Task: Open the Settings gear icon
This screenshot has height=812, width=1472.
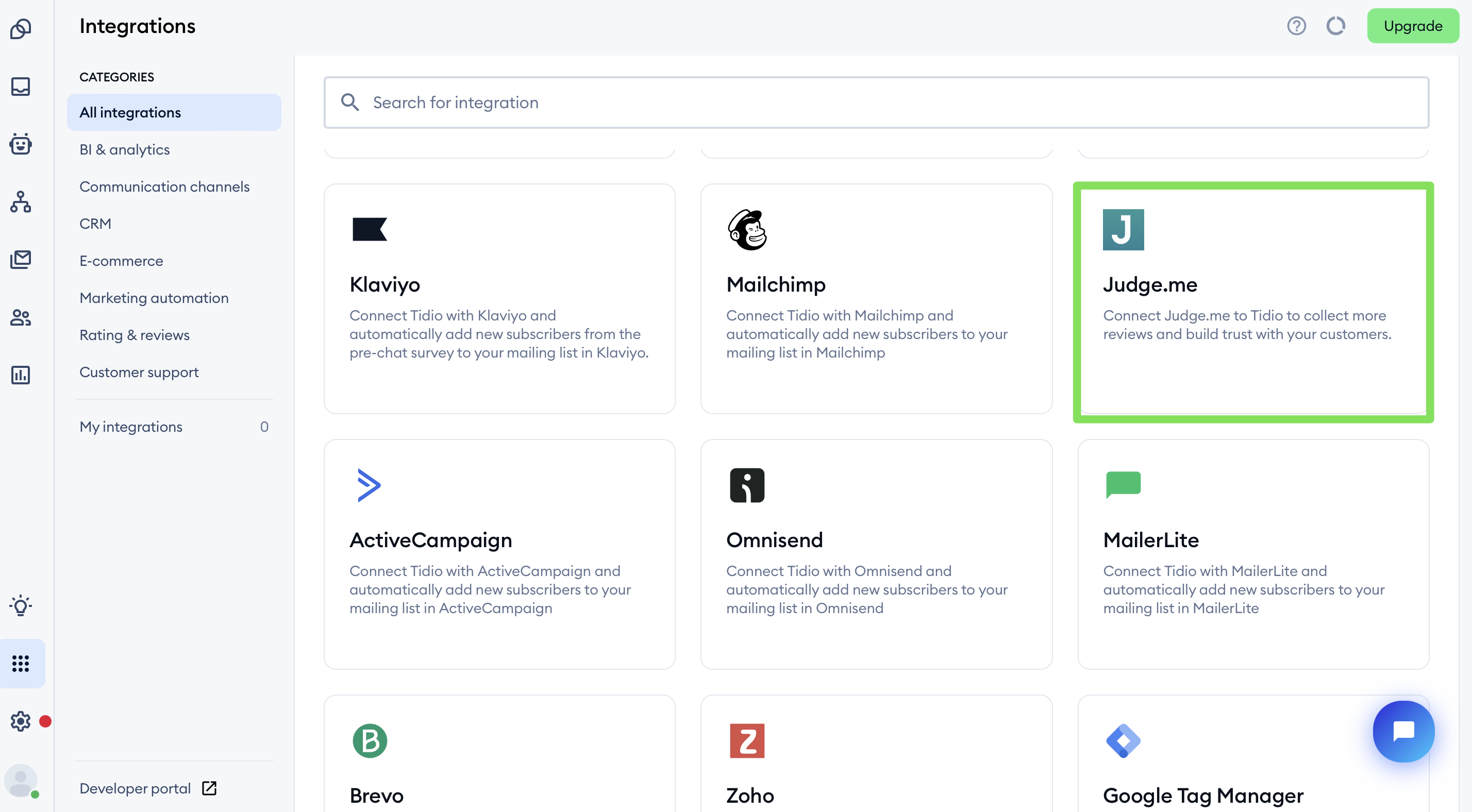Action: tap(21, 721)
